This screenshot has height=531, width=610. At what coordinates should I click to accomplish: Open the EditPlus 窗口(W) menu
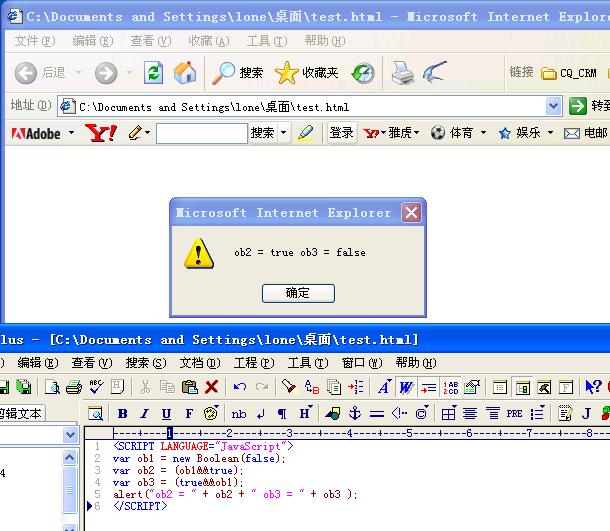362,363
